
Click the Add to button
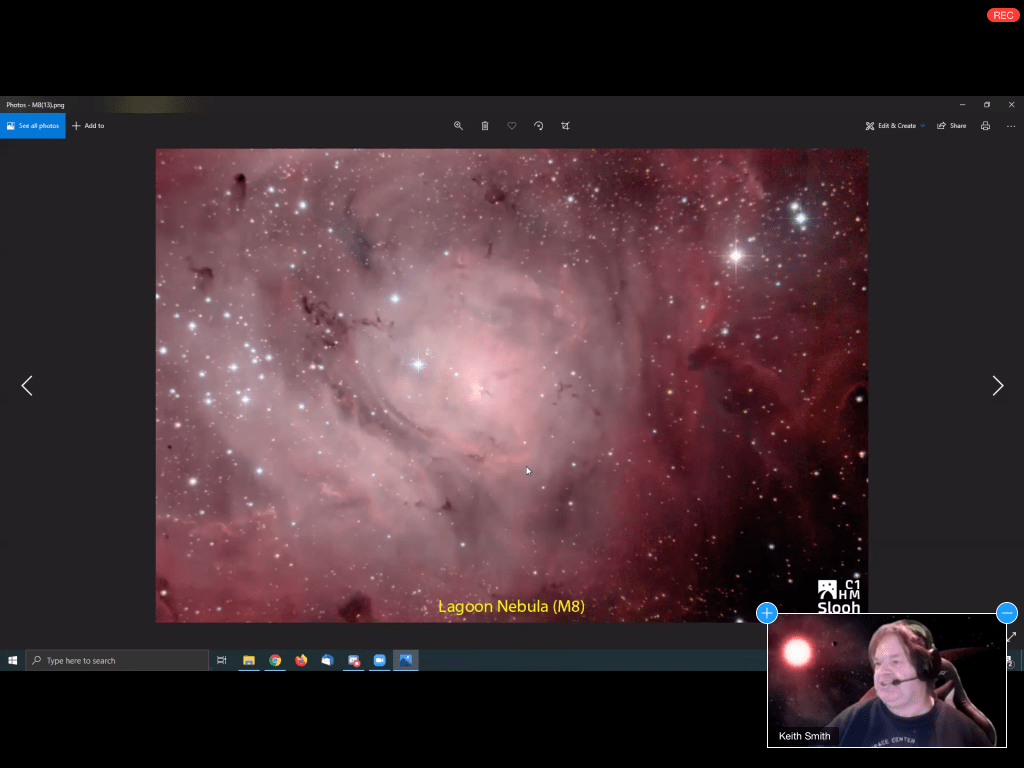point(88,126)
